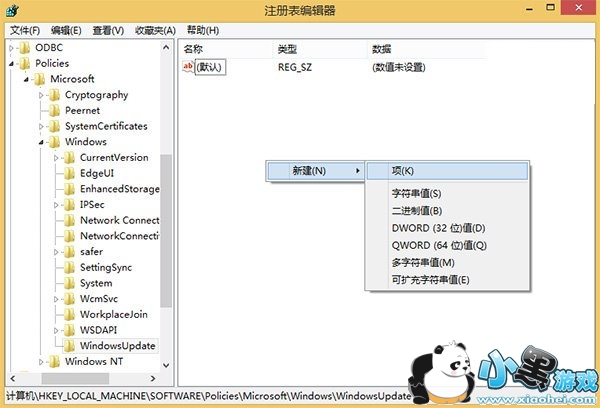Click the tree horizontal scroll right arrow
The image size is (600, 408).
coord(153,379)
